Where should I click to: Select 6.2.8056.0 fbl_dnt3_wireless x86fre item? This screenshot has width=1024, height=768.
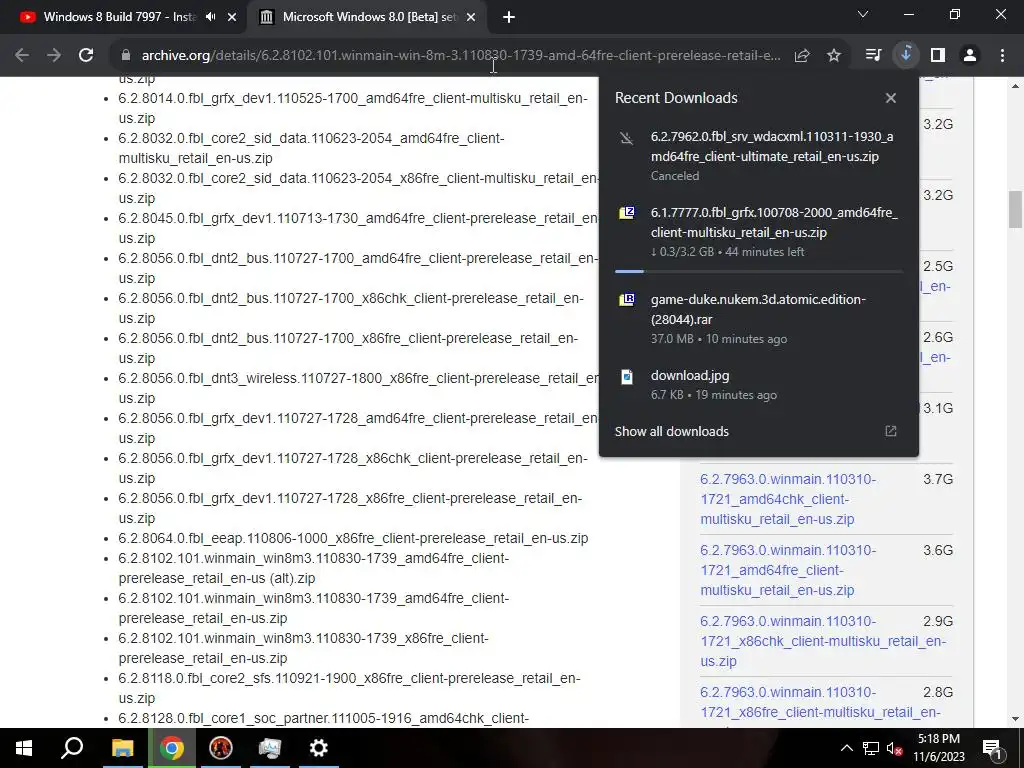pyautogui.click(x=358, y=388)
